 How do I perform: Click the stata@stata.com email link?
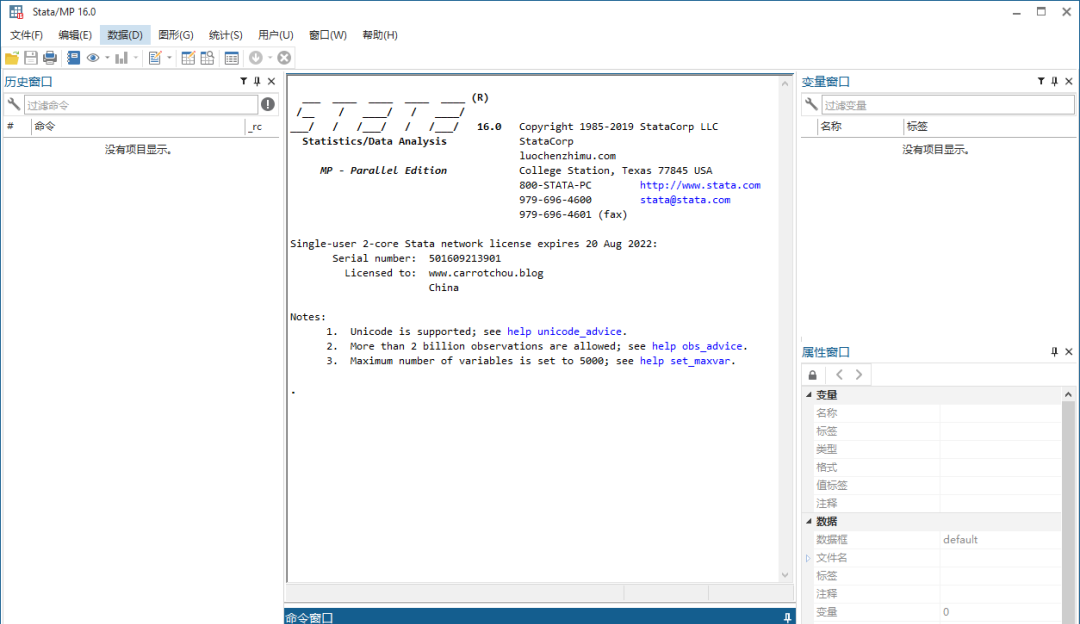point(685,200)
